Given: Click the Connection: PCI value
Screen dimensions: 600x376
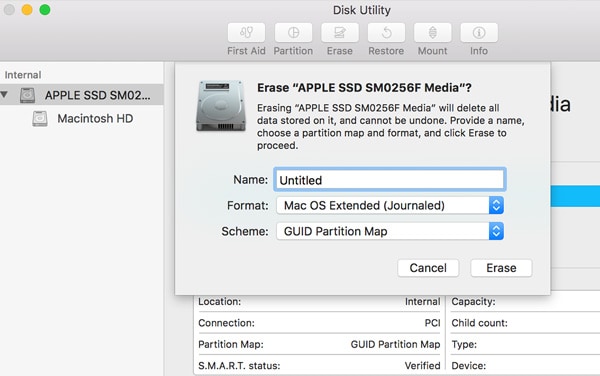Looking at the screenshot, I should [432, 323].
